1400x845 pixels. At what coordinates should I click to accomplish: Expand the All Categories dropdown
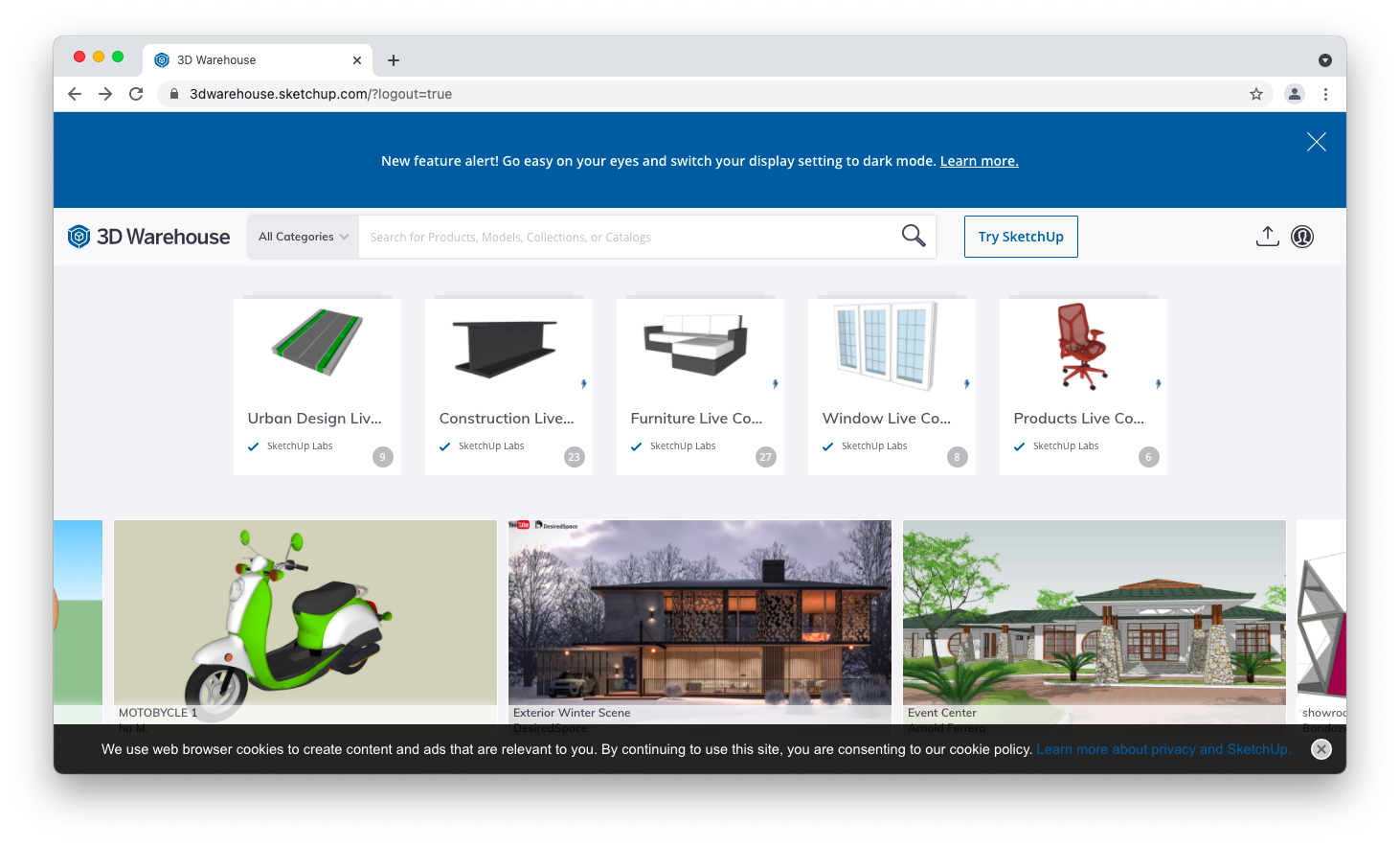304,237
